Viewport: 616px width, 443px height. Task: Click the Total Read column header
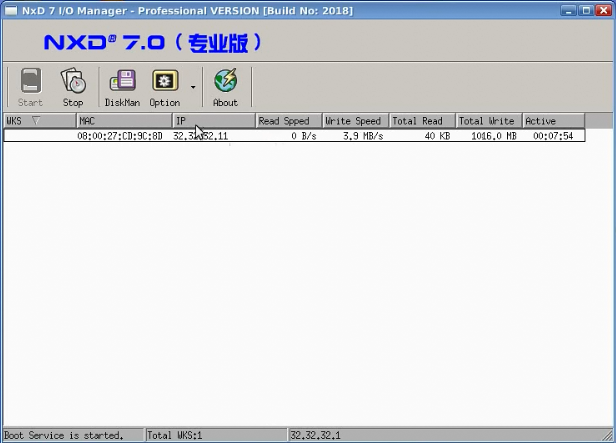422,121
